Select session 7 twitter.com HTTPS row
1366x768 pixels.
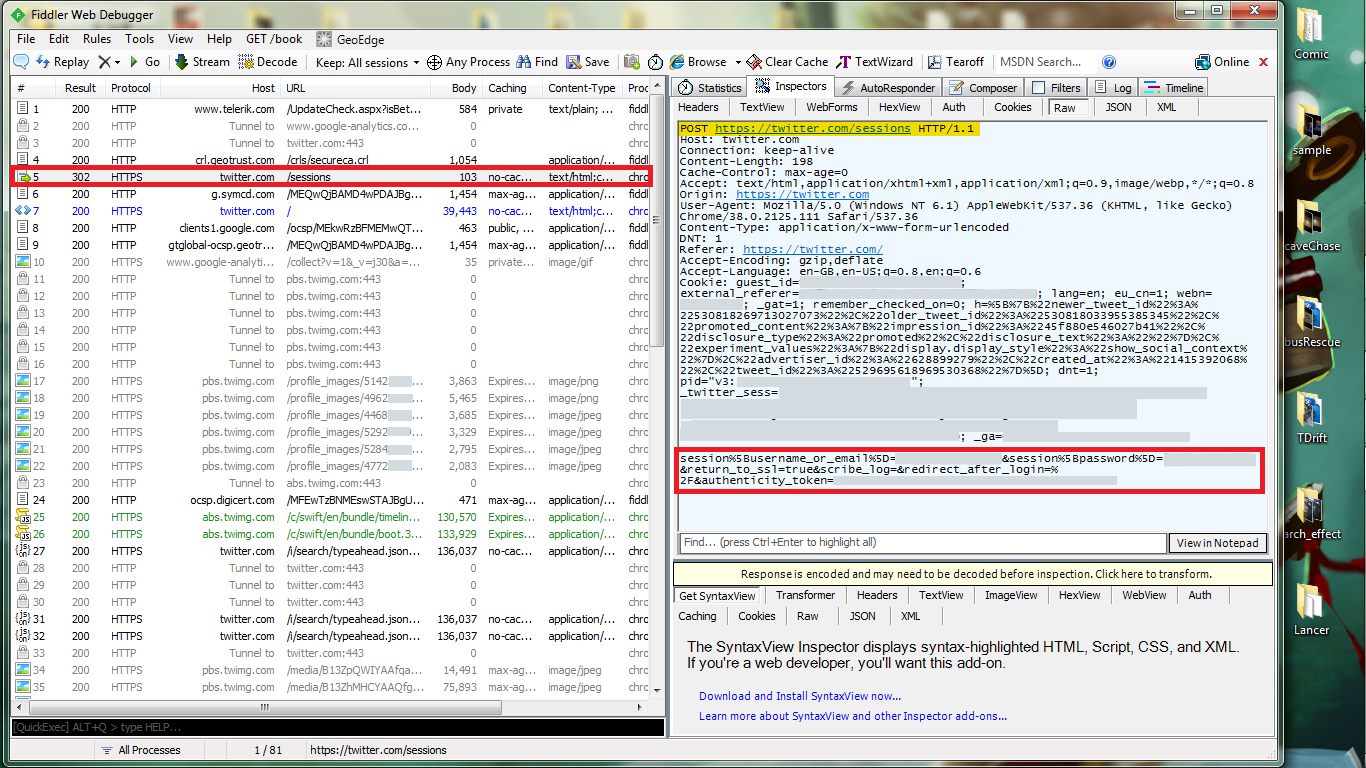(x=331, y=211)
